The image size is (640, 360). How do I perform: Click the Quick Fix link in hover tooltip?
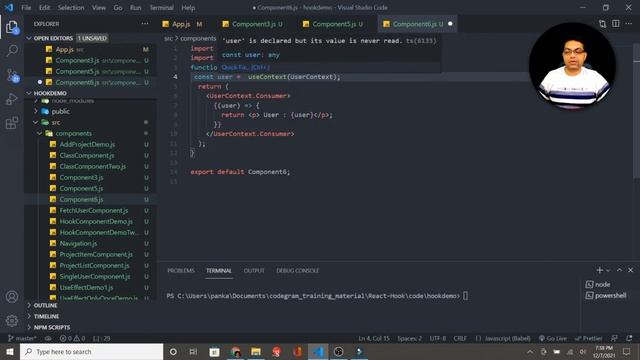pos(245,67)
